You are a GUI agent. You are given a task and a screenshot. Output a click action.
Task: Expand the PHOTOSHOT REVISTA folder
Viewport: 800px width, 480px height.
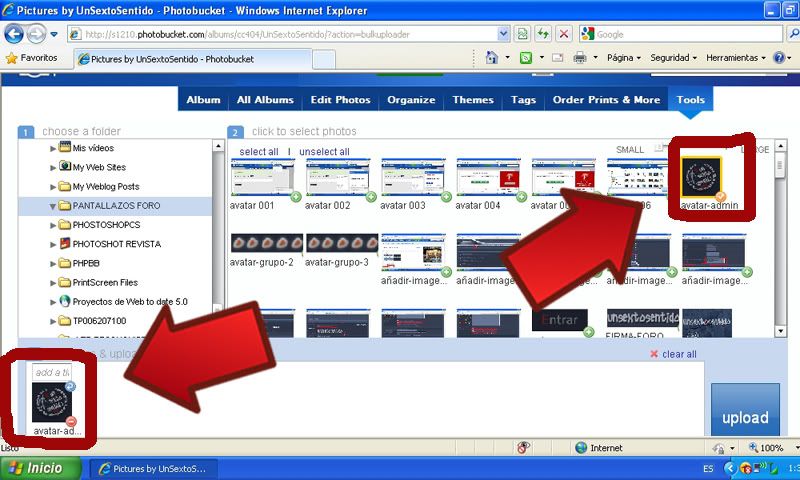click(53, 244)
